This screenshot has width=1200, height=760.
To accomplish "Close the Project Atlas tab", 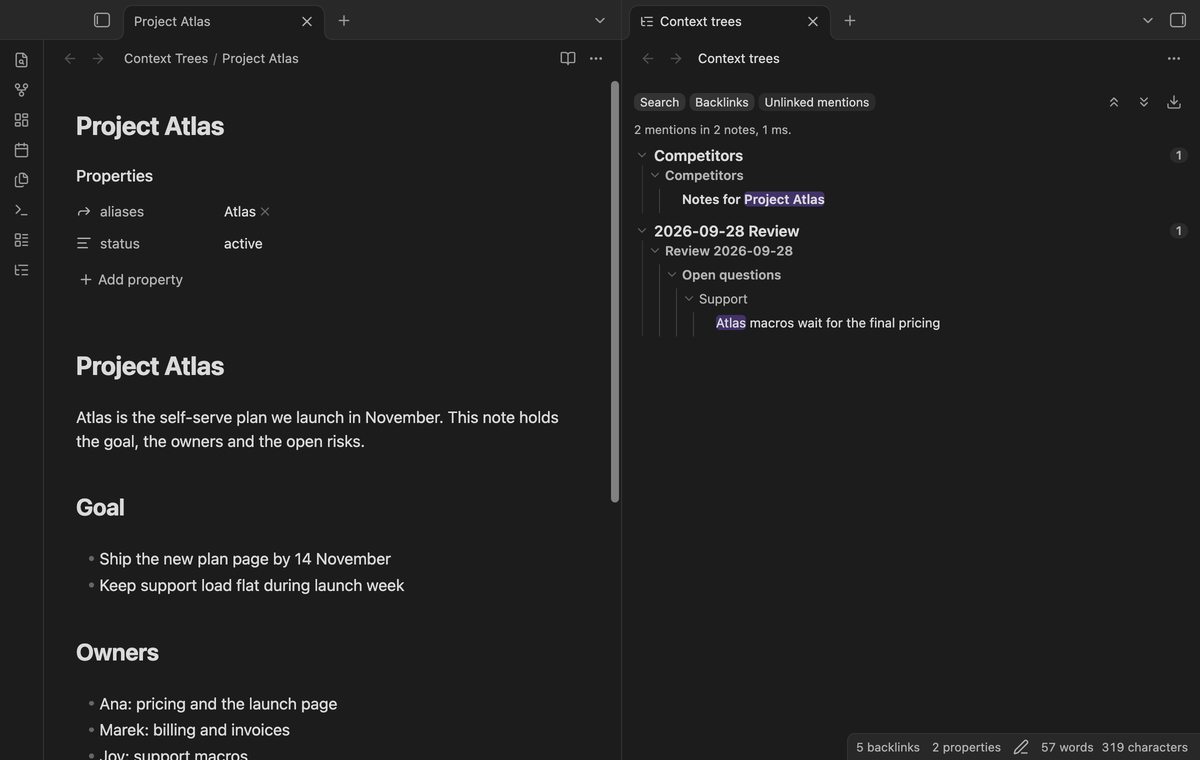I will click(x=307, y=21).
